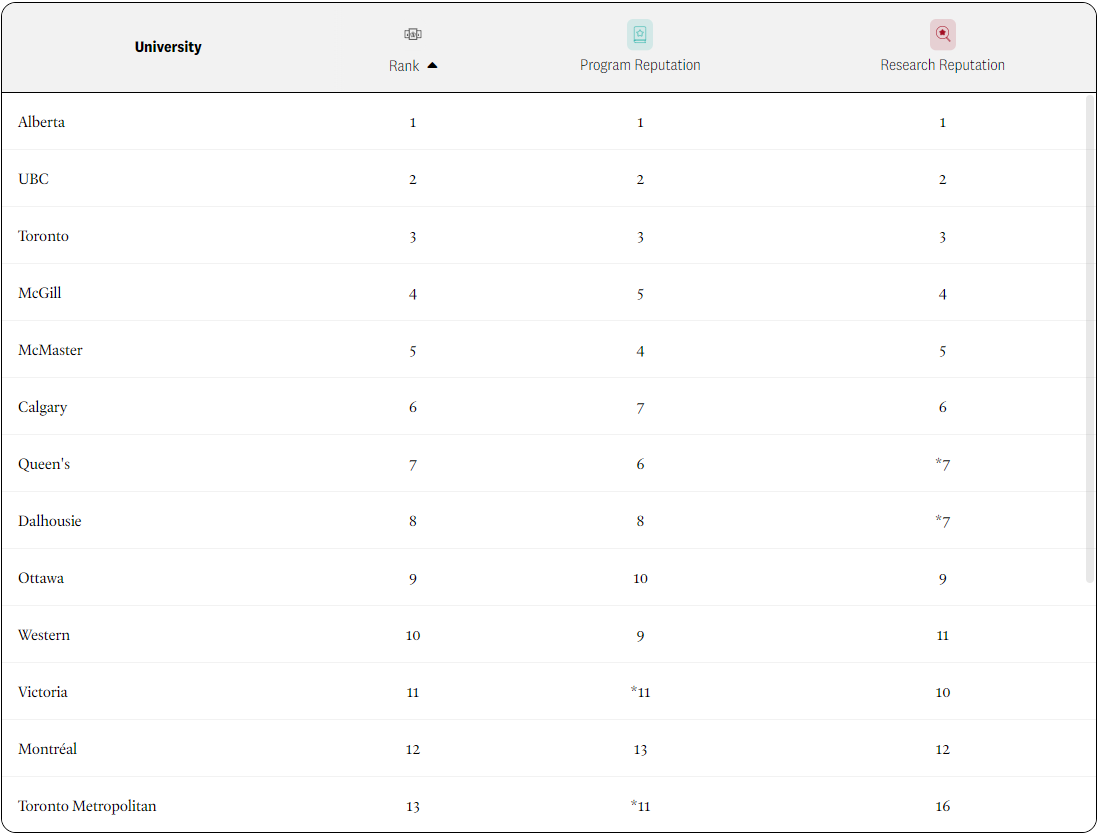Screen dimensions: 1098x834
Task: Click the McMaster university name
Action: 50,350
